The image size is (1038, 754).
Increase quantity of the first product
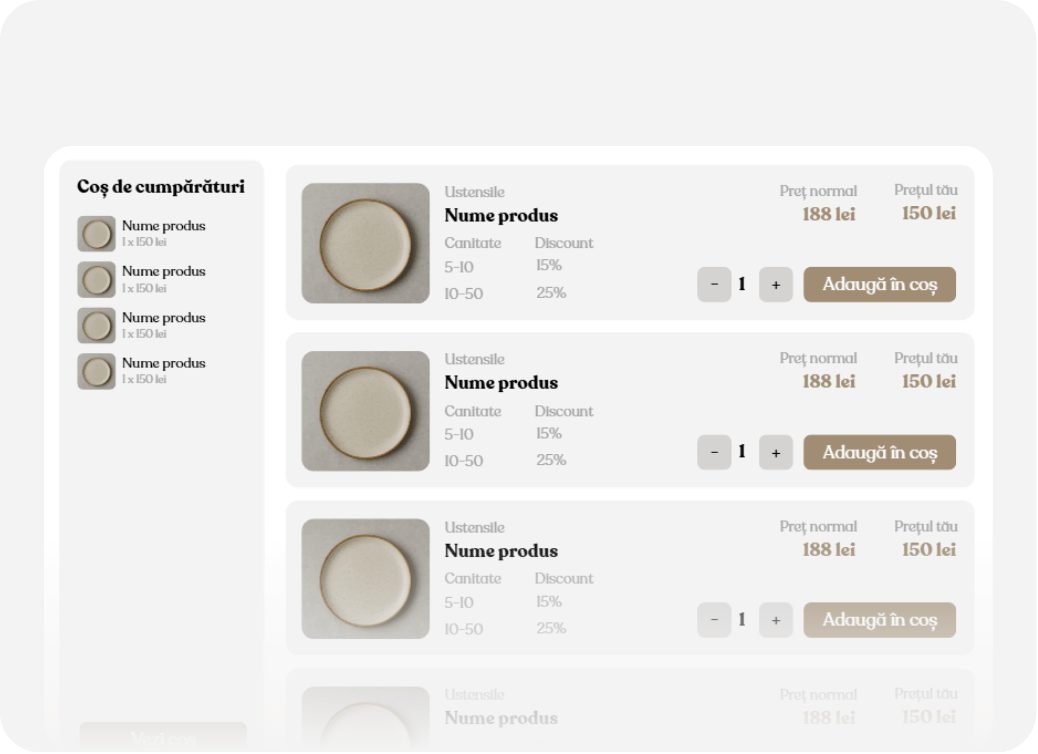(x=776, y=285)
